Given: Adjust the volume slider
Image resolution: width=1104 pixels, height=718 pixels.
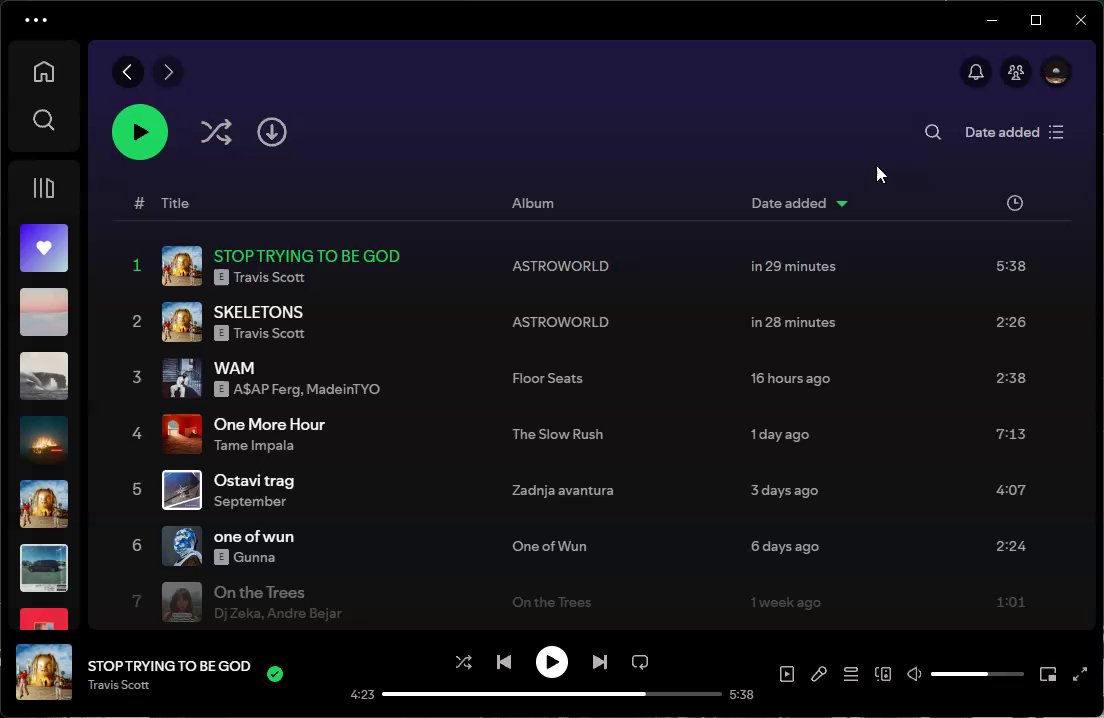Looking at the screenshot, I should [977, 674].
